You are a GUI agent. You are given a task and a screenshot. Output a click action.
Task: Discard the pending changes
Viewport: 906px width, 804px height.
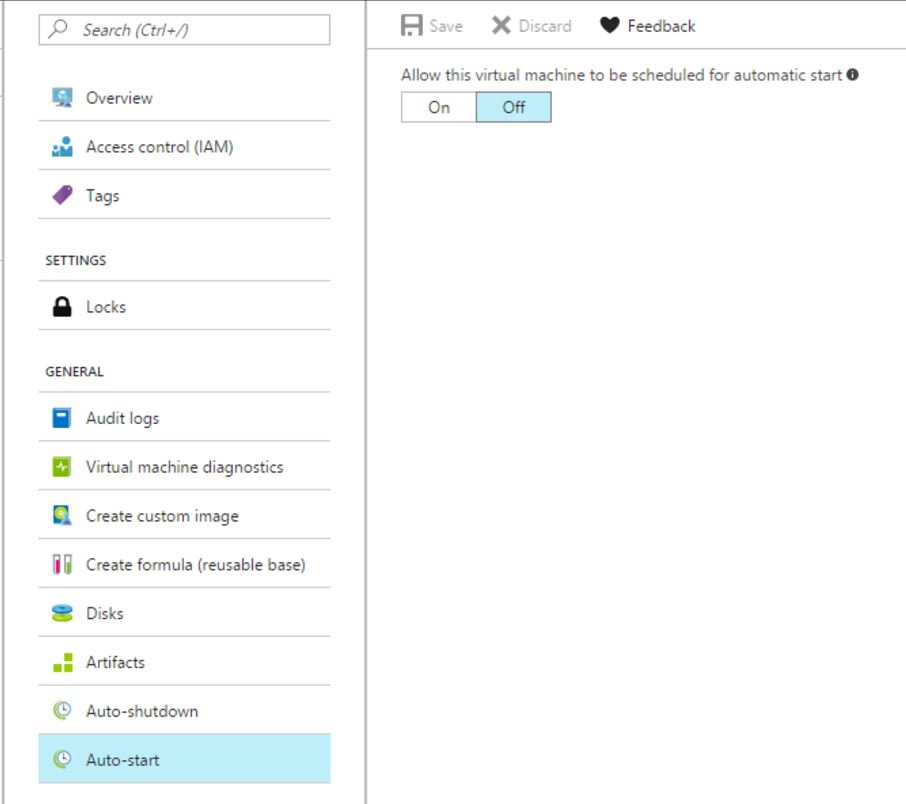532,26
